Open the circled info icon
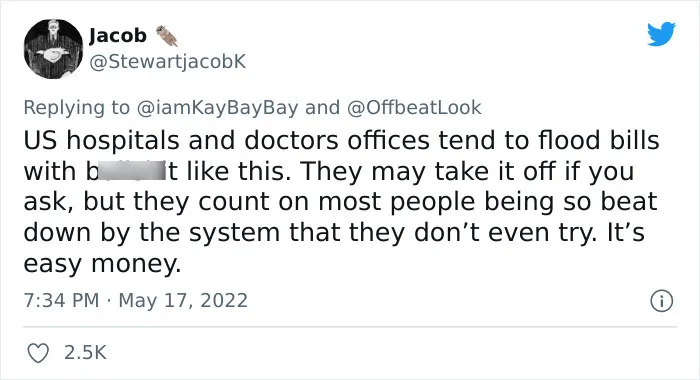This screenshot has height=380, width=700. pyautogui.click(x=661, y=301)
